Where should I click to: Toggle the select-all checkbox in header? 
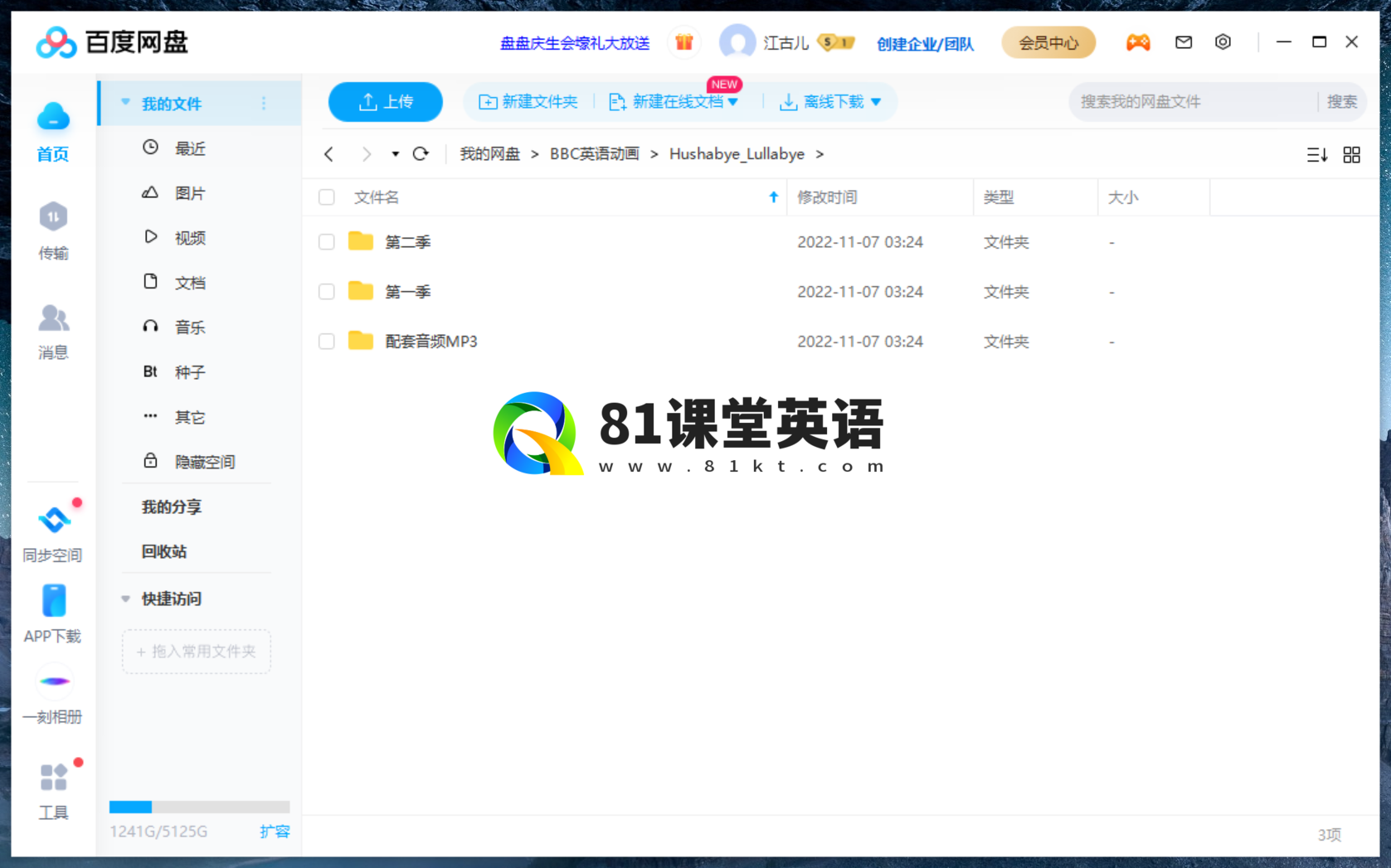coord(327,197)
